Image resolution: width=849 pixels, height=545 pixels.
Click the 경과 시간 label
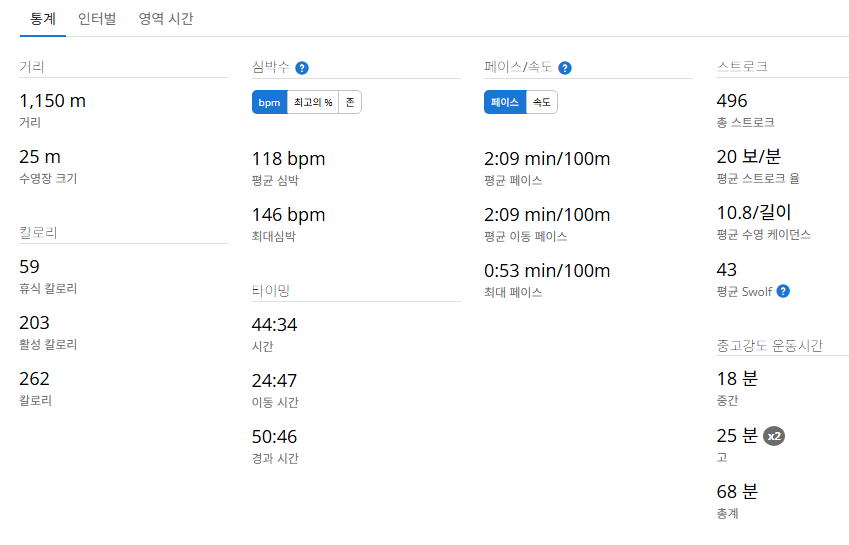tap(276, 459)
